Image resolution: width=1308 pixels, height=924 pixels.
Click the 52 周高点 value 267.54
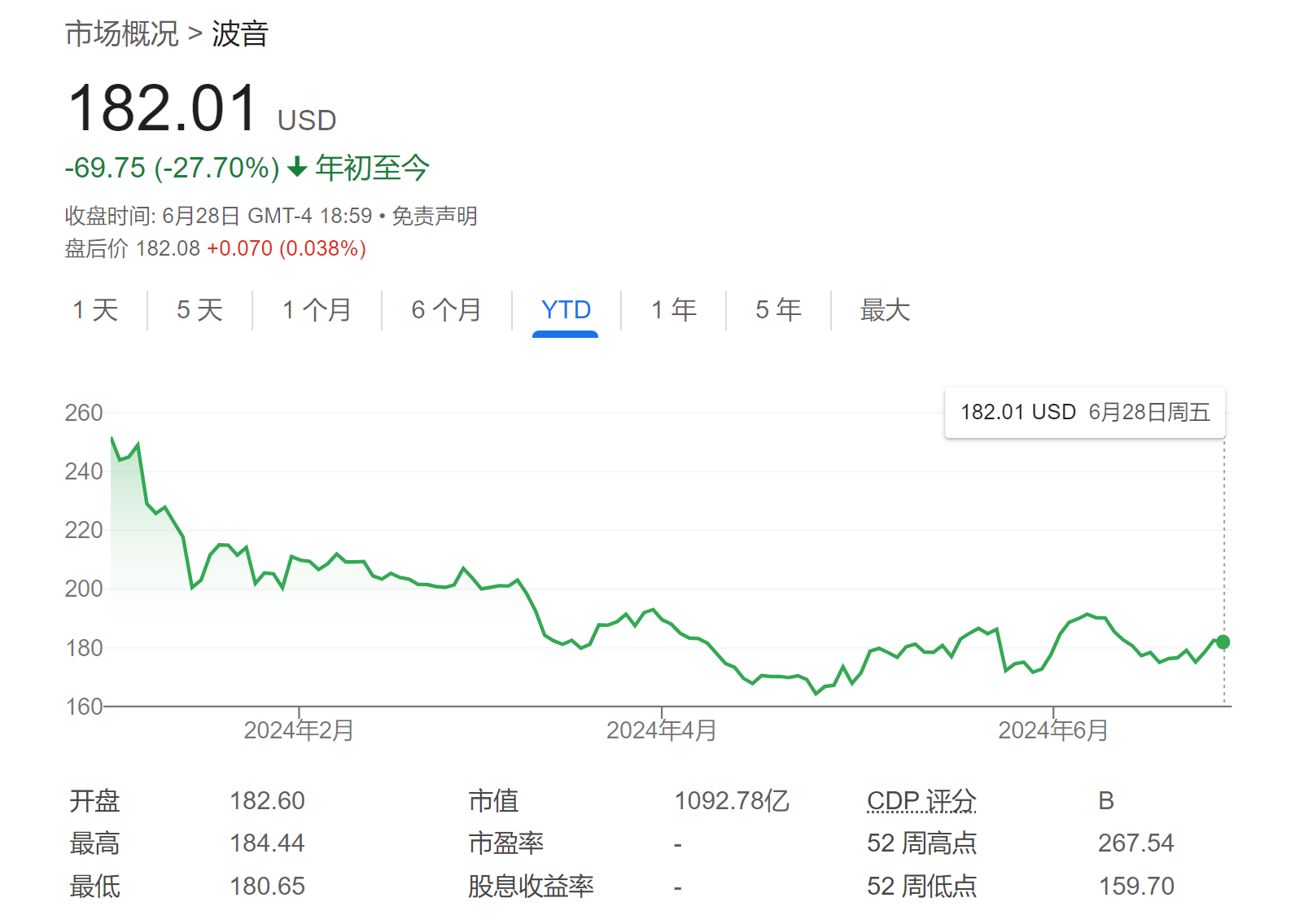tap(1136, 843)
